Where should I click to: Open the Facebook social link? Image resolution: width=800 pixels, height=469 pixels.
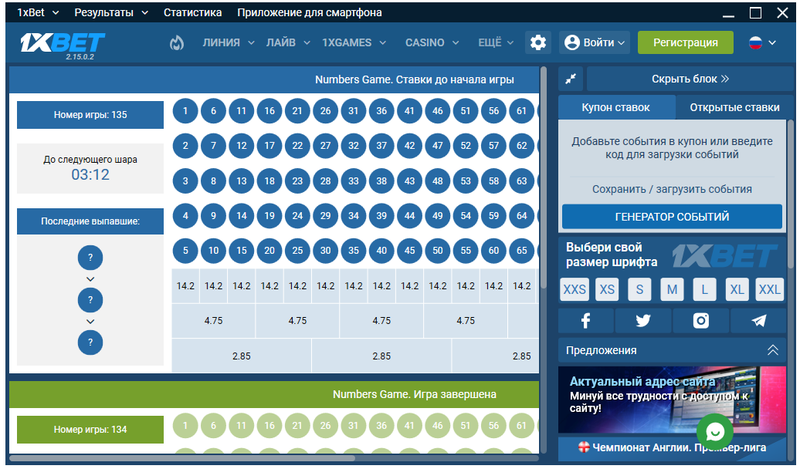coord(586,320)
